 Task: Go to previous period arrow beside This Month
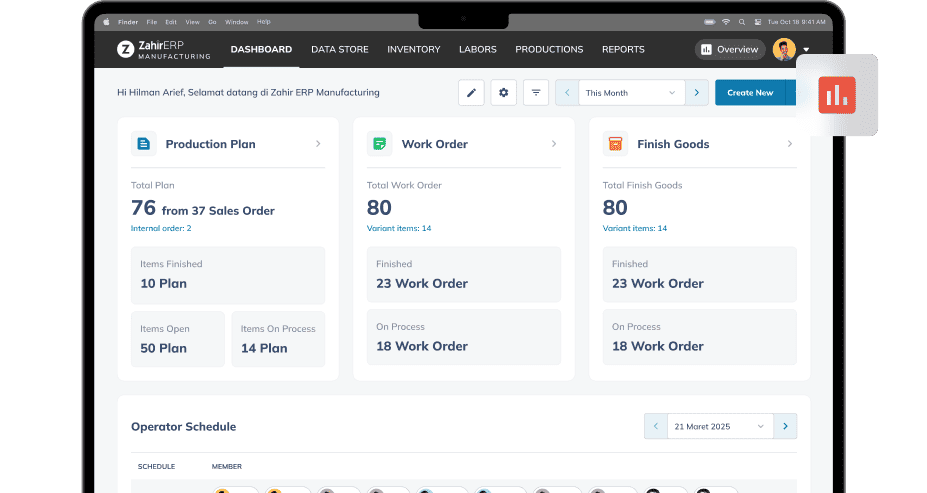567,93
